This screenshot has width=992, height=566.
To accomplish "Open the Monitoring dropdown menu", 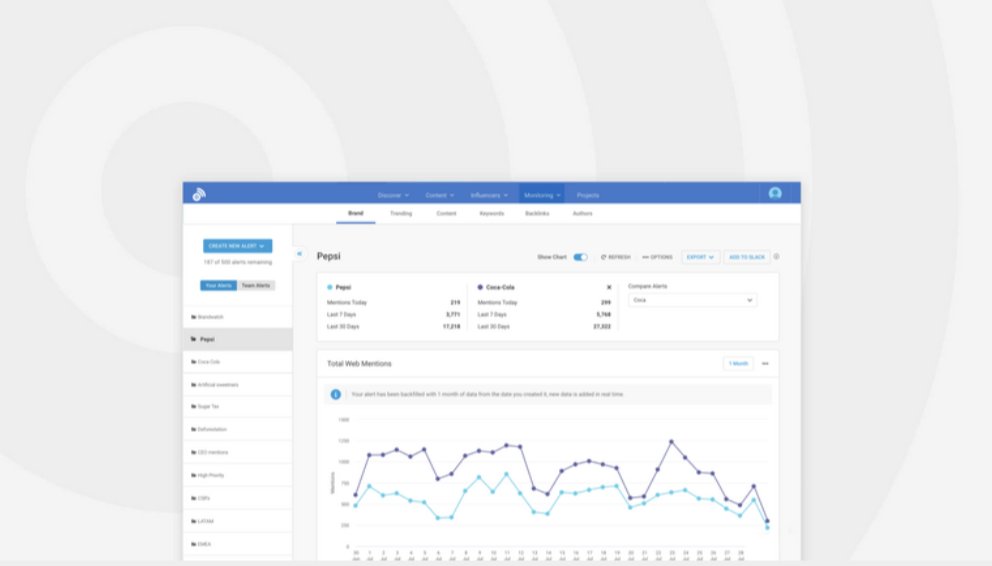I will tap(542, 195).
